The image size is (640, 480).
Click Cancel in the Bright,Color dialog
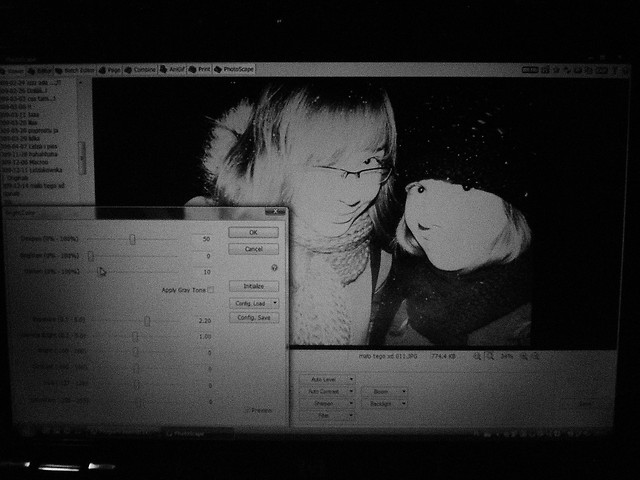[x=253, y=249]
